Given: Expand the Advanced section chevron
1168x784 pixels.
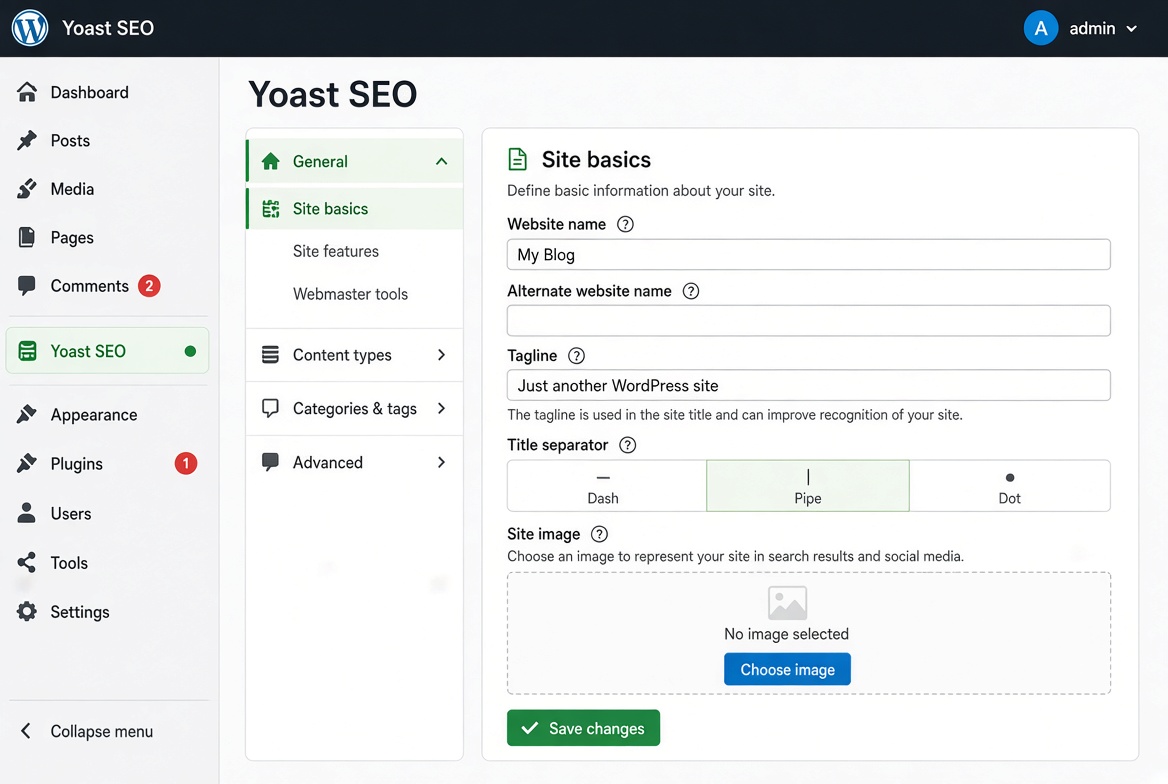Looking at the screenshot, I should click(x=442, y=462).
